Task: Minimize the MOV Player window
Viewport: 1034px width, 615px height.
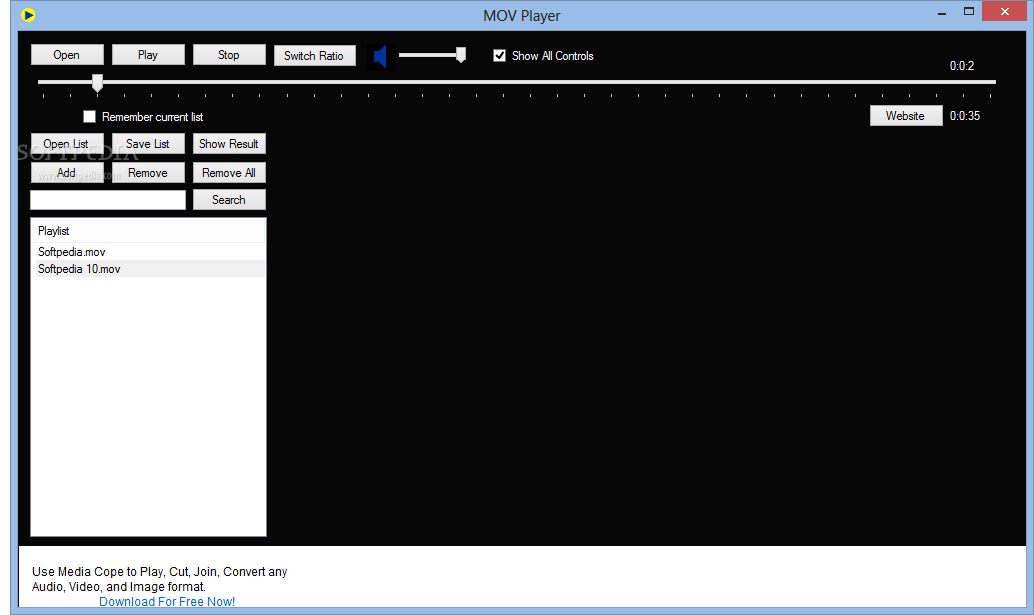Action: (942, 13)
